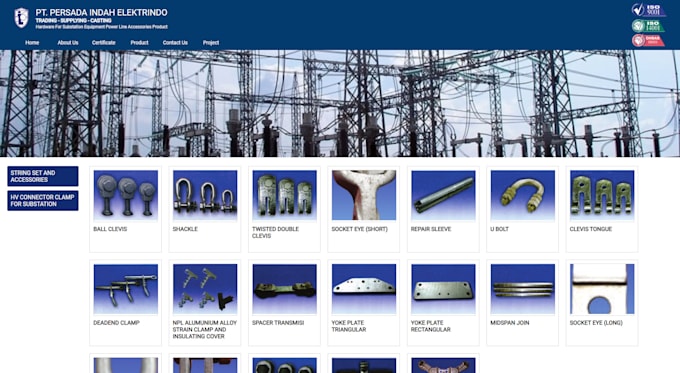The width and height of the screenshot is (680, 373).
Task: Click the red OHSAS certification badge
Action: 648,40
